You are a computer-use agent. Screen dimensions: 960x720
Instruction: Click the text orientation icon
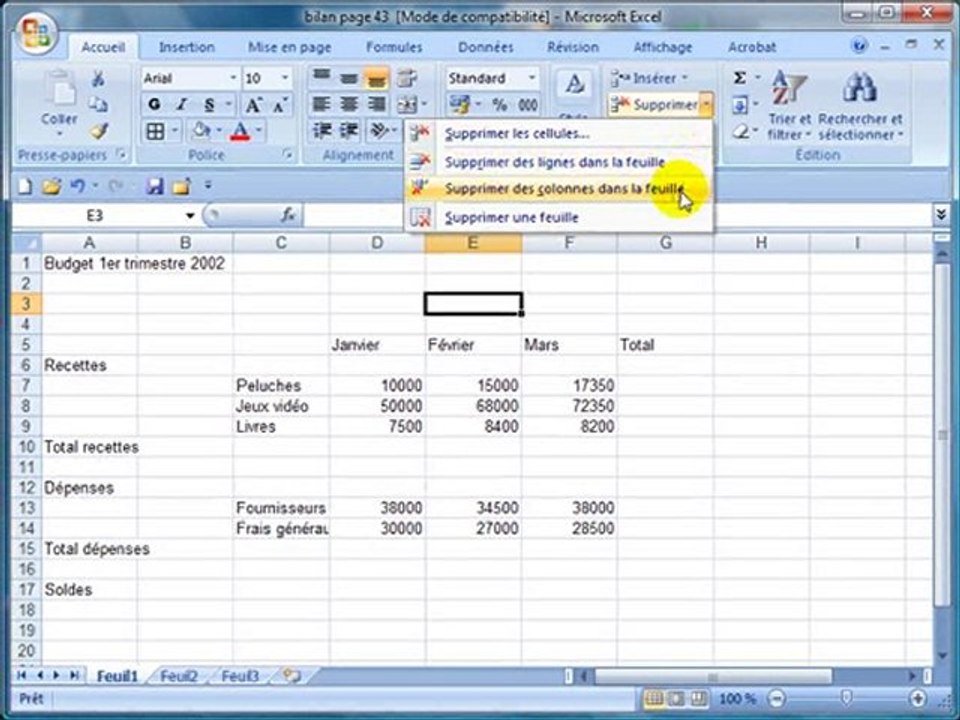pos(380,130)
